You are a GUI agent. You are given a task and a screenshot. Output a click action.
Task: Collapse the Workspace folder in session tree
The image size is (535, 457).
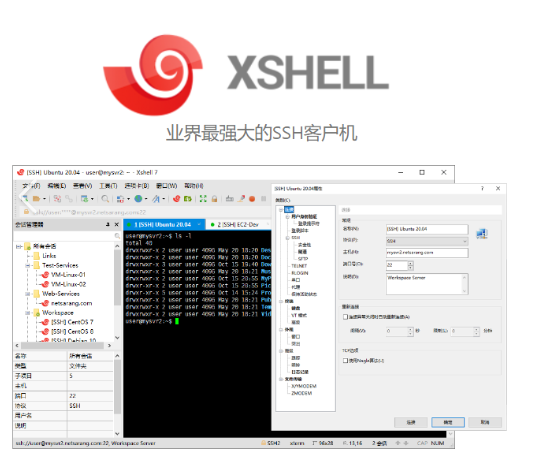[28, 313]
